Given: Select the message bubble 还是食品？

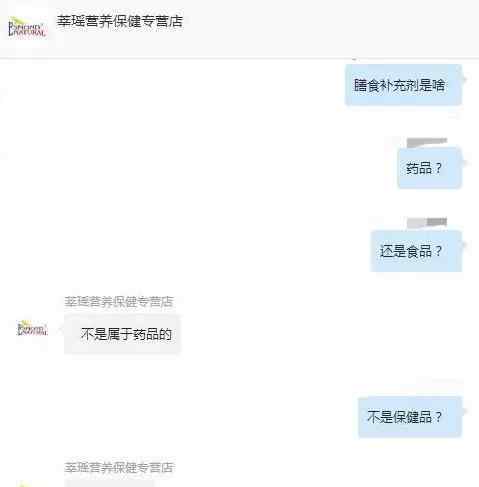Looking at the screenshot, I should click(x=416, y=251).
